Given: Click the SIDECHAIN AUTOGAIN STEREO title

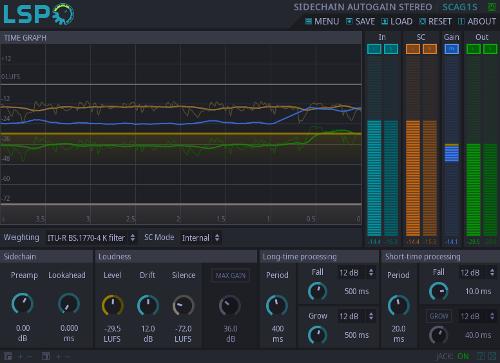Looking at the screenshot, I should [363, 7].
